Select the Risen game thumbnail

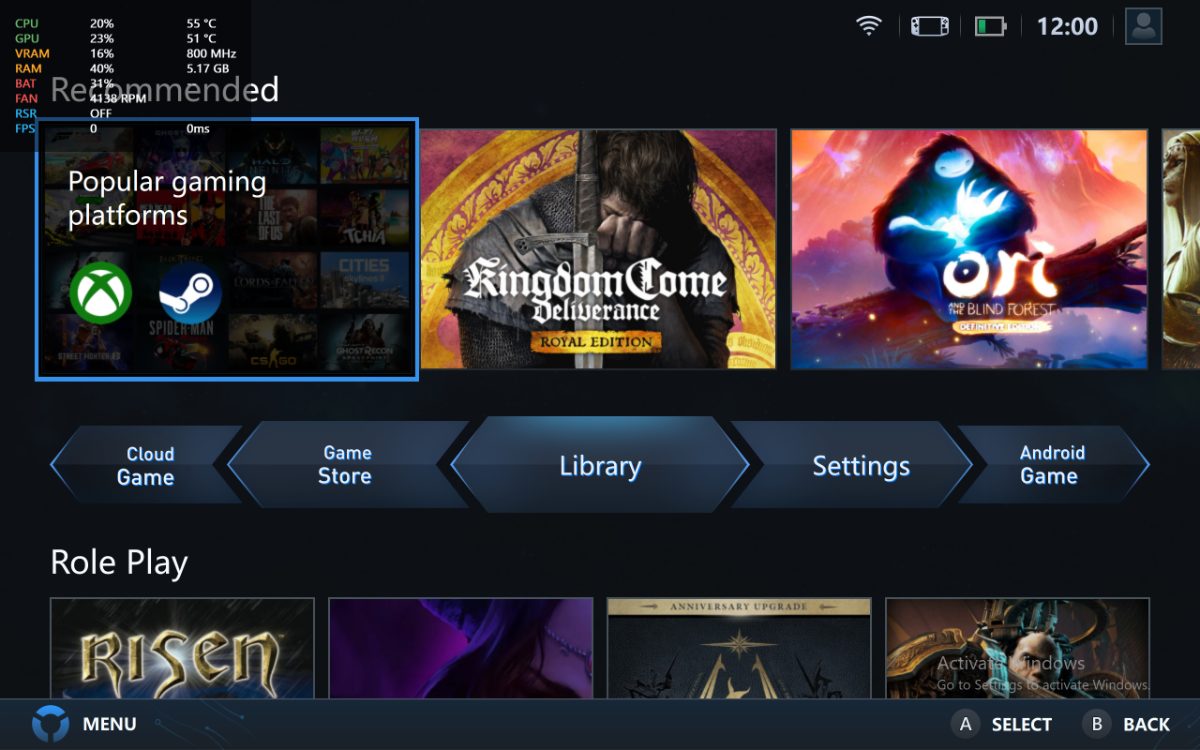(x=182, y=648)
